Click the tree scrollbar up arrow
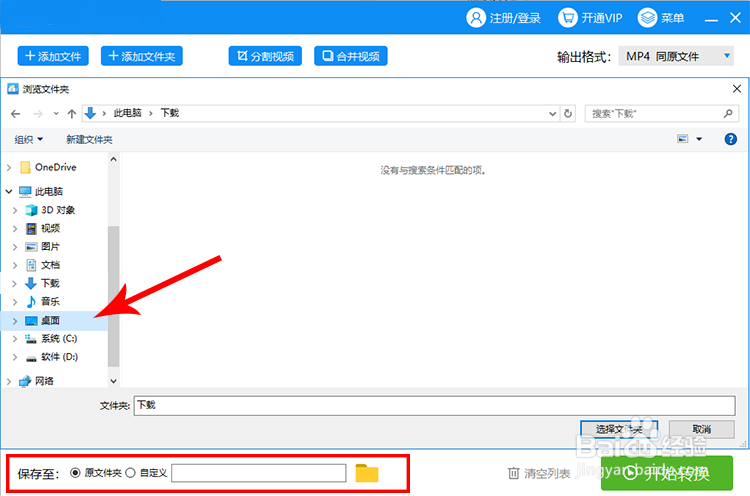 [113, 159]
